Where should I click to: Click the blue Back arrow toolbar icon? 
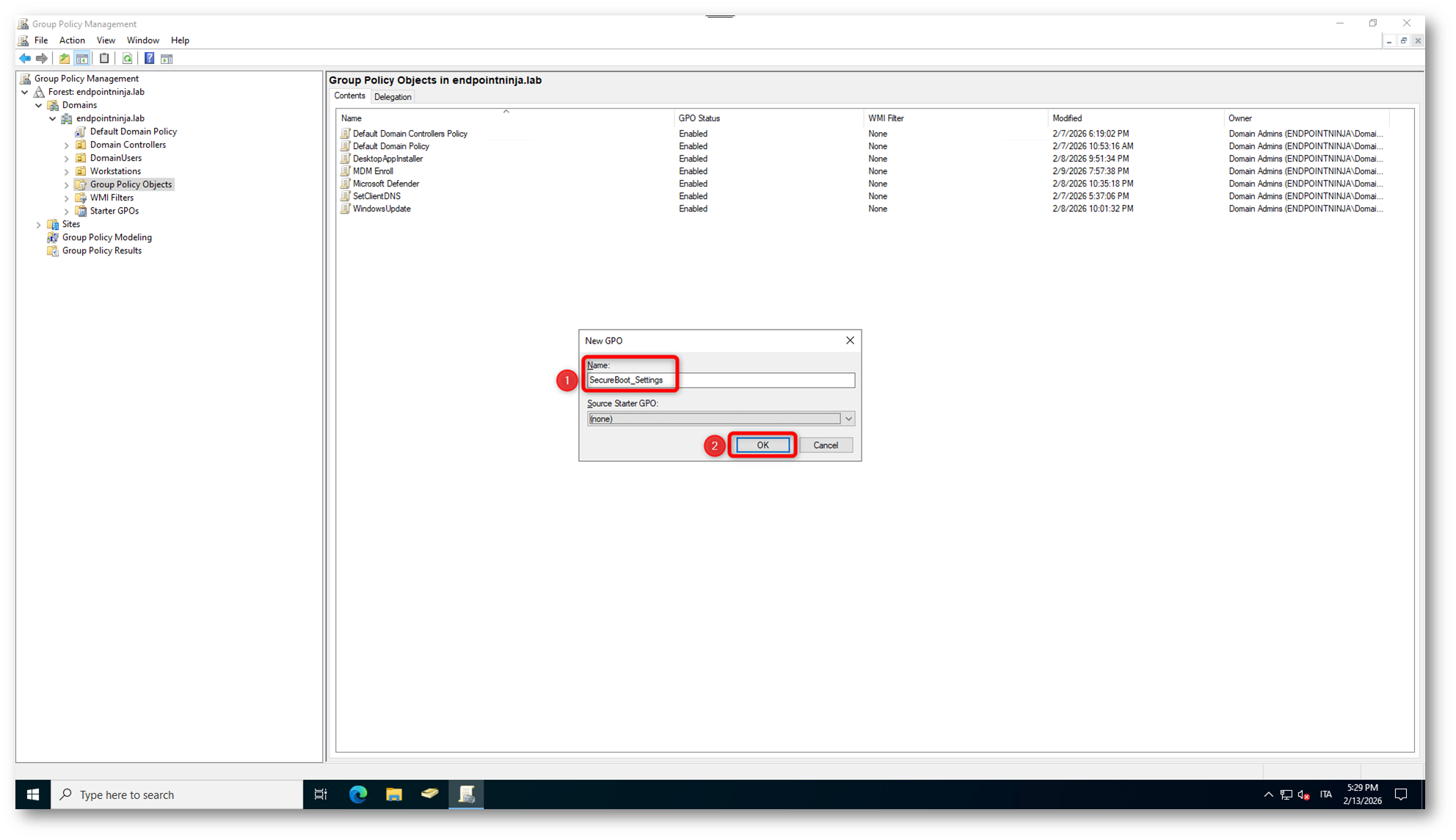[25, 58]
